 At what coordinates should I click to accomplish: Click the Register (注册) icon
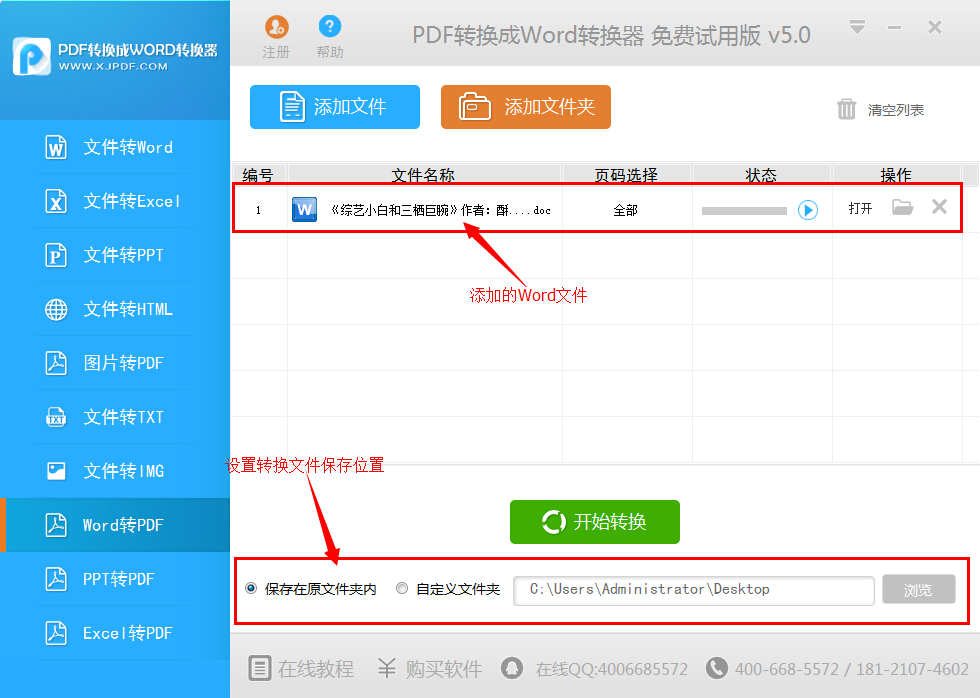276,27
